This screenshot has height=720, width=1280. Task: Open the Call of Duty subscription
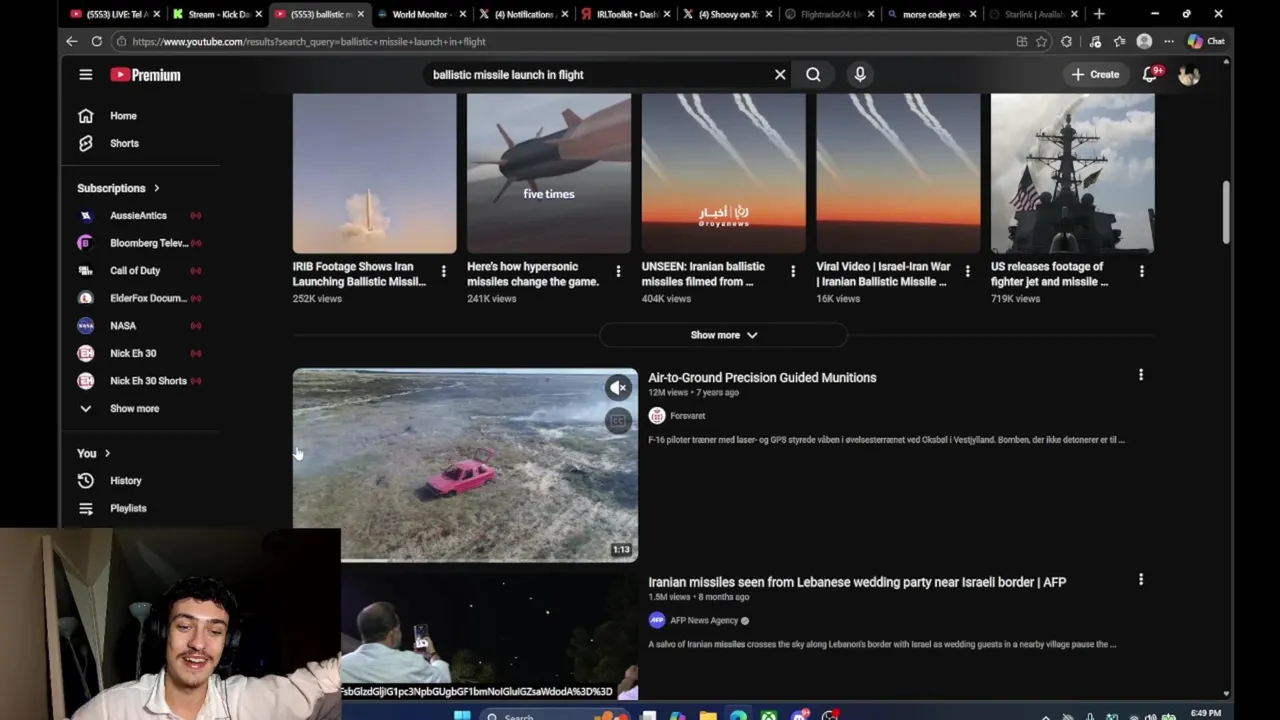click(140, 271)
